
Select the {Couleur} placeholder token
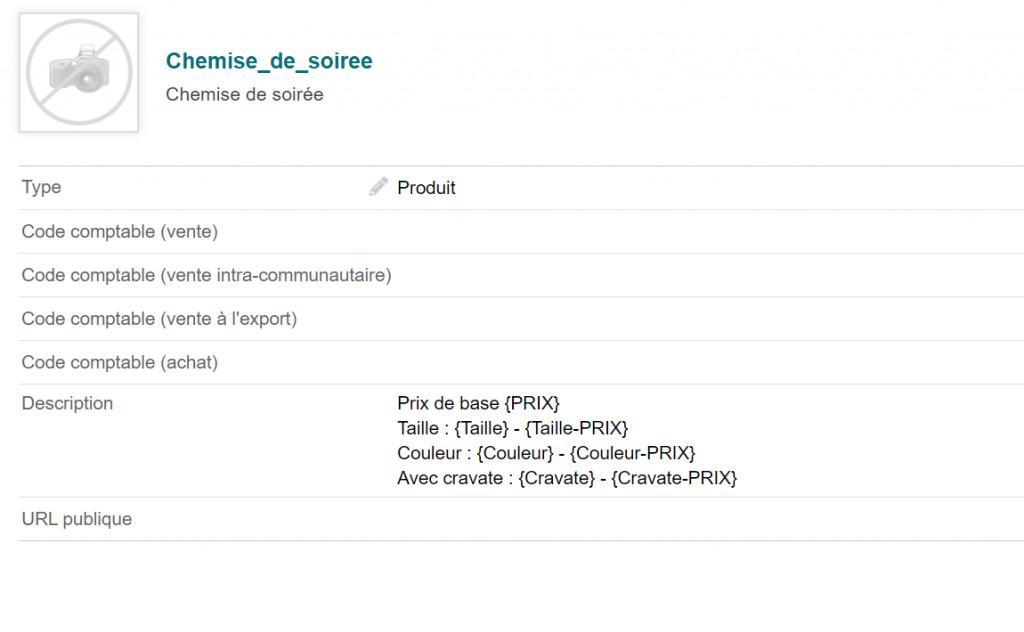point(515,454)
